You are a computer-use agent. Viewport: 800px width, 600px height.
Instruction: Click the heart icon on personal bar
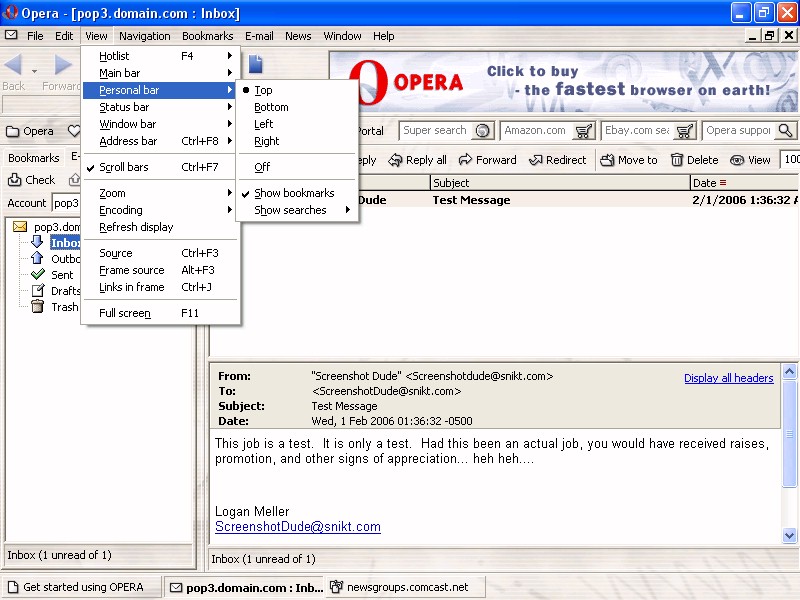point(74,131)
